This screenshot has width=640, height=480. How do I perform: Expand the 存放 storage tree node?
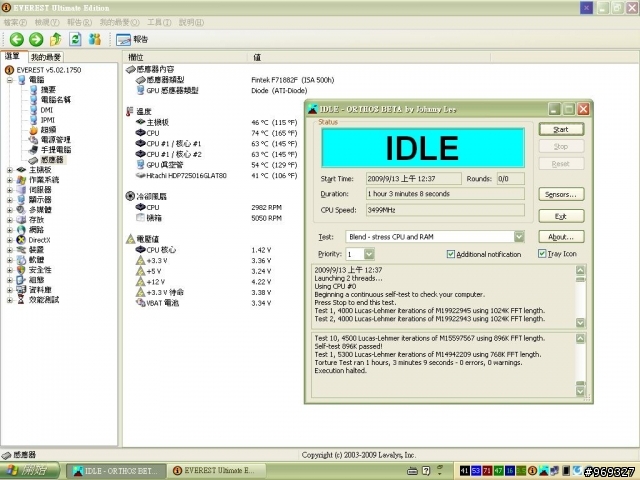click(x=9, y=220)
